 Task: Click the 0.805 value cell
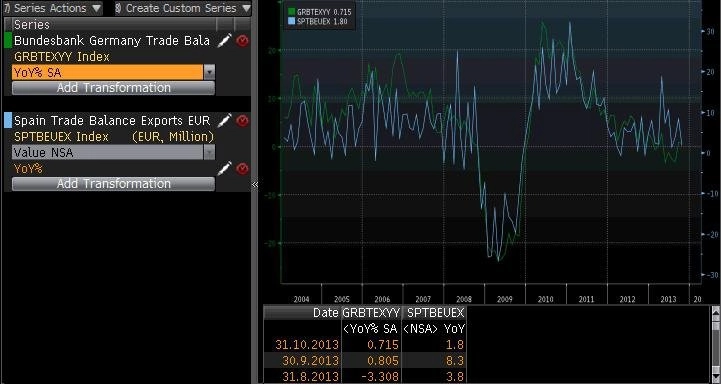tap(383, 361)
